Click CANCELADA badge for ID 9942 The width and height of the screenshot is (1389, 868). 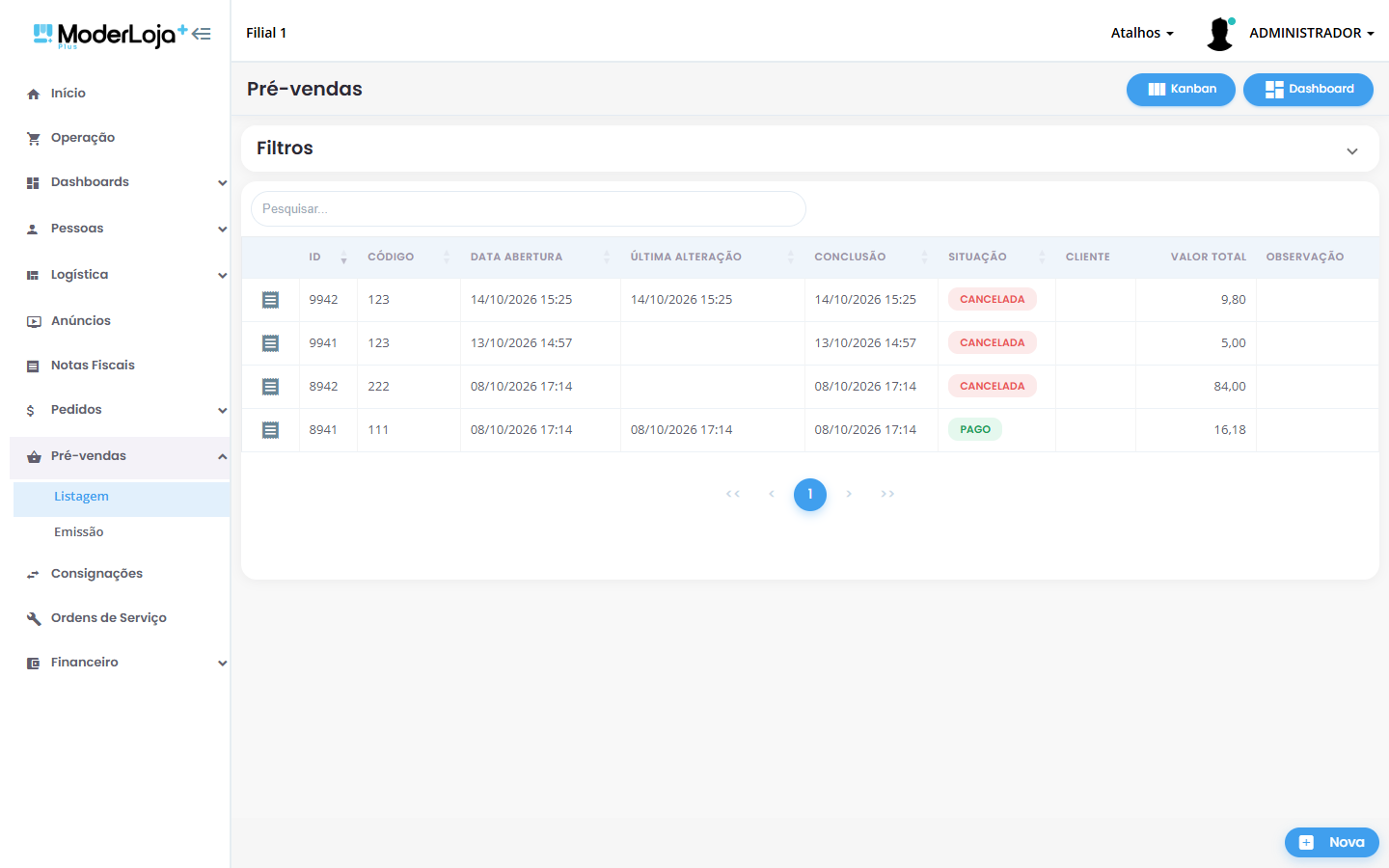pyautogui.click(x=993, y=300)
